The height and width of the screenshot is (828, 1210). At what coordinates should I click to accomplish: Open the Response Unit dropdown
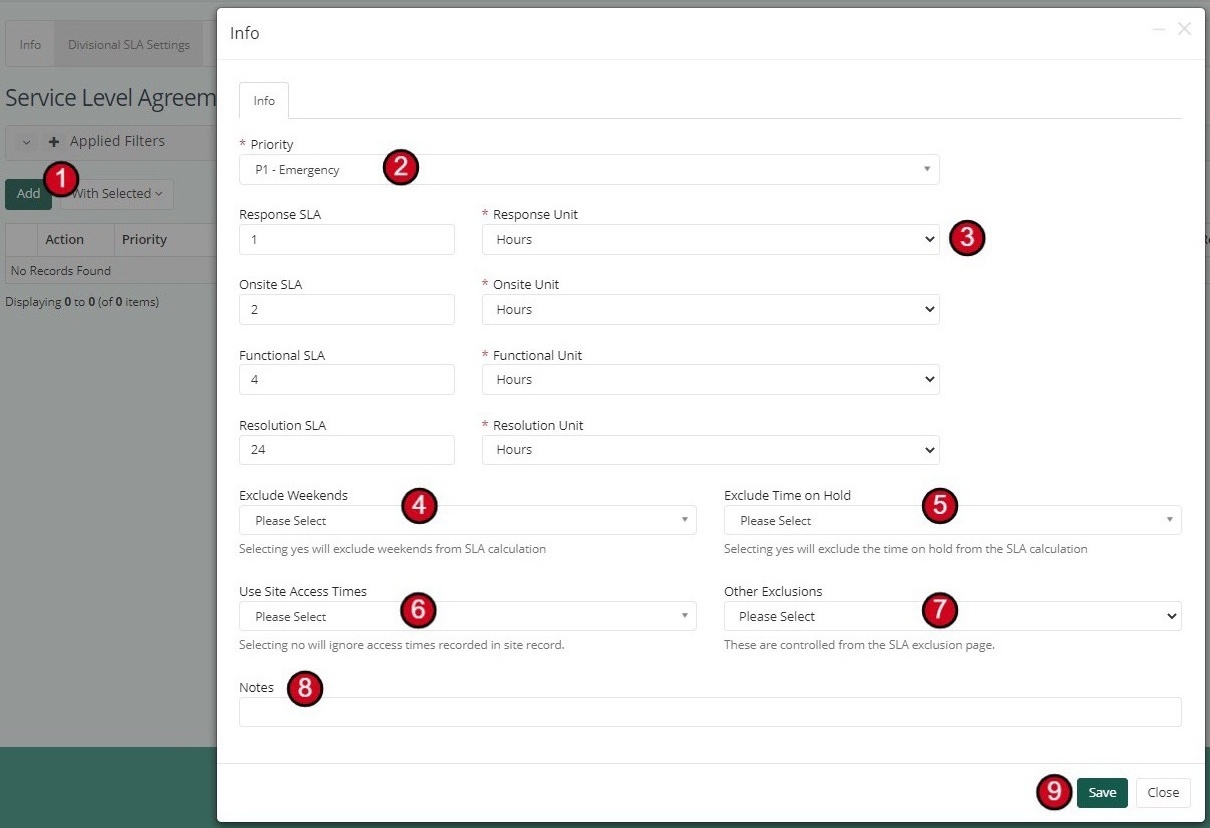pos(710,240)
